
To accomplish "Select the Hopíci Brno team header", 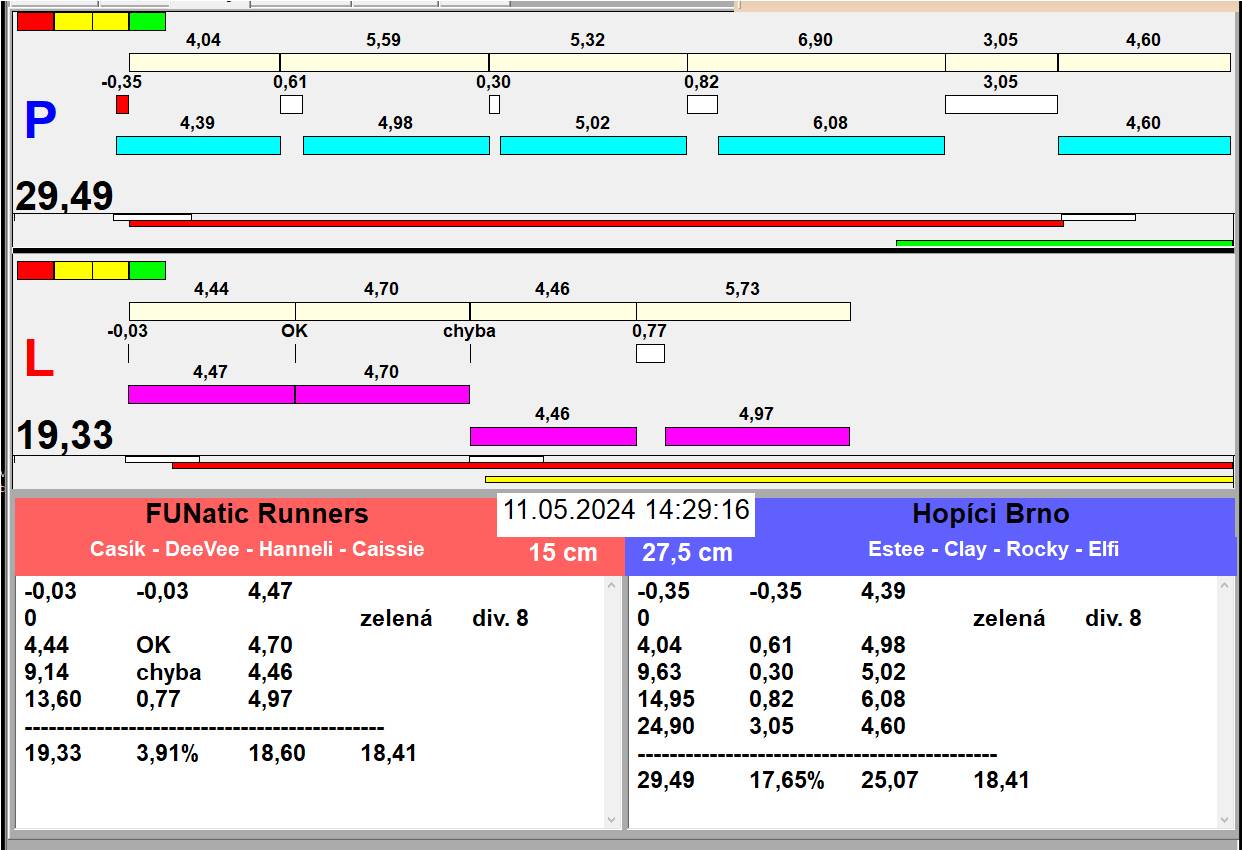I will [x=991, y=514].
